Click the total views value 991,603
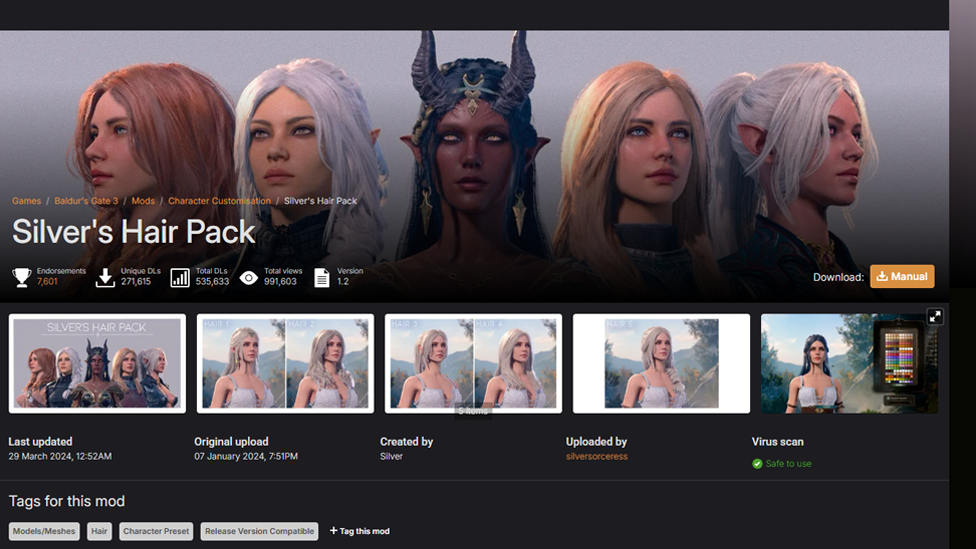The image size is (976, 549). (280, 281)
